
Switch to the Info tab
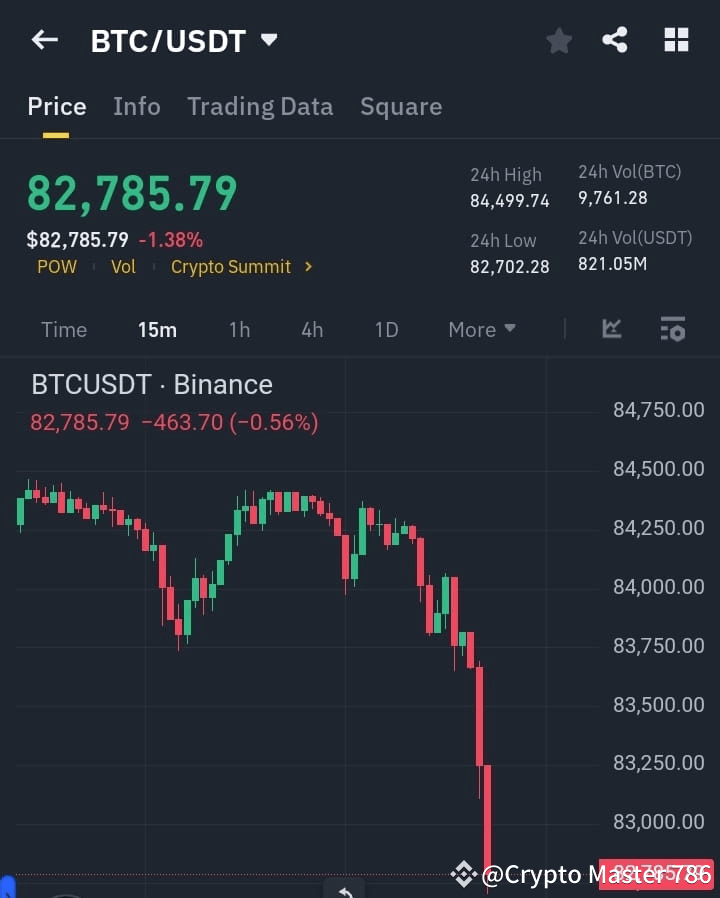click(137, 107)
